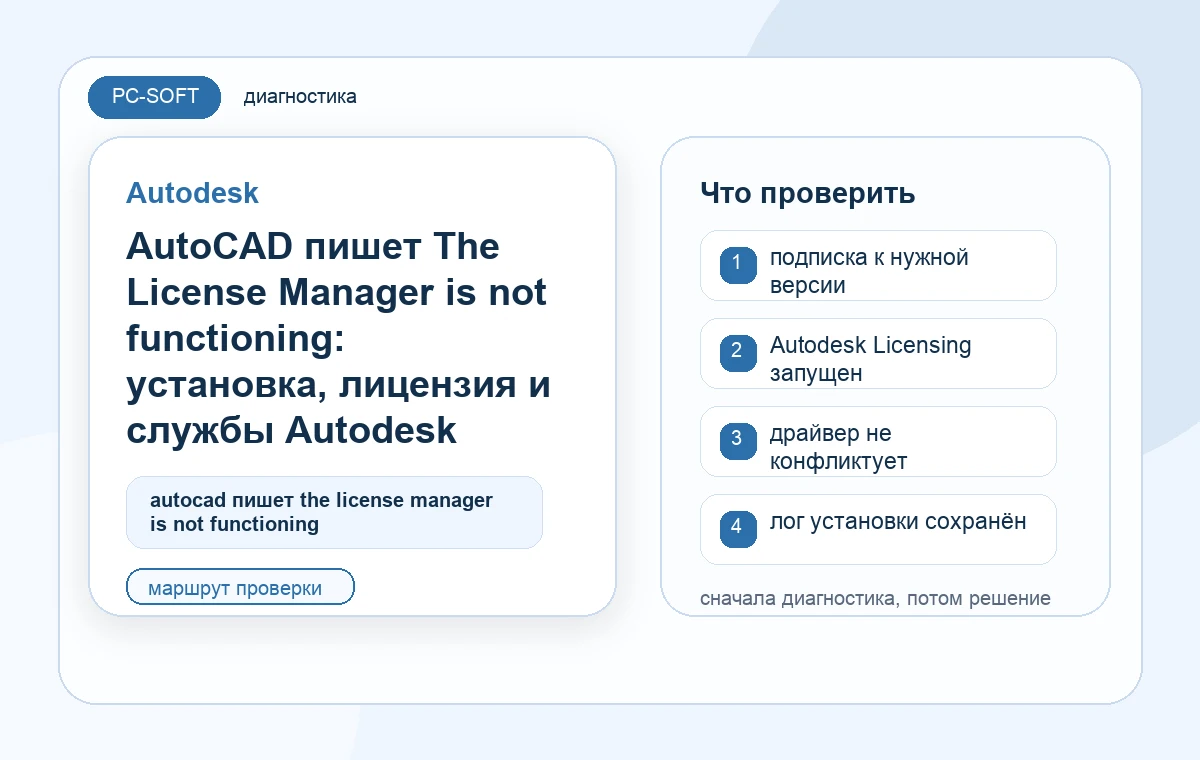
Task: Click 'сначала диагностика, потом решение' caption
Action: click(x=875, y=599)
